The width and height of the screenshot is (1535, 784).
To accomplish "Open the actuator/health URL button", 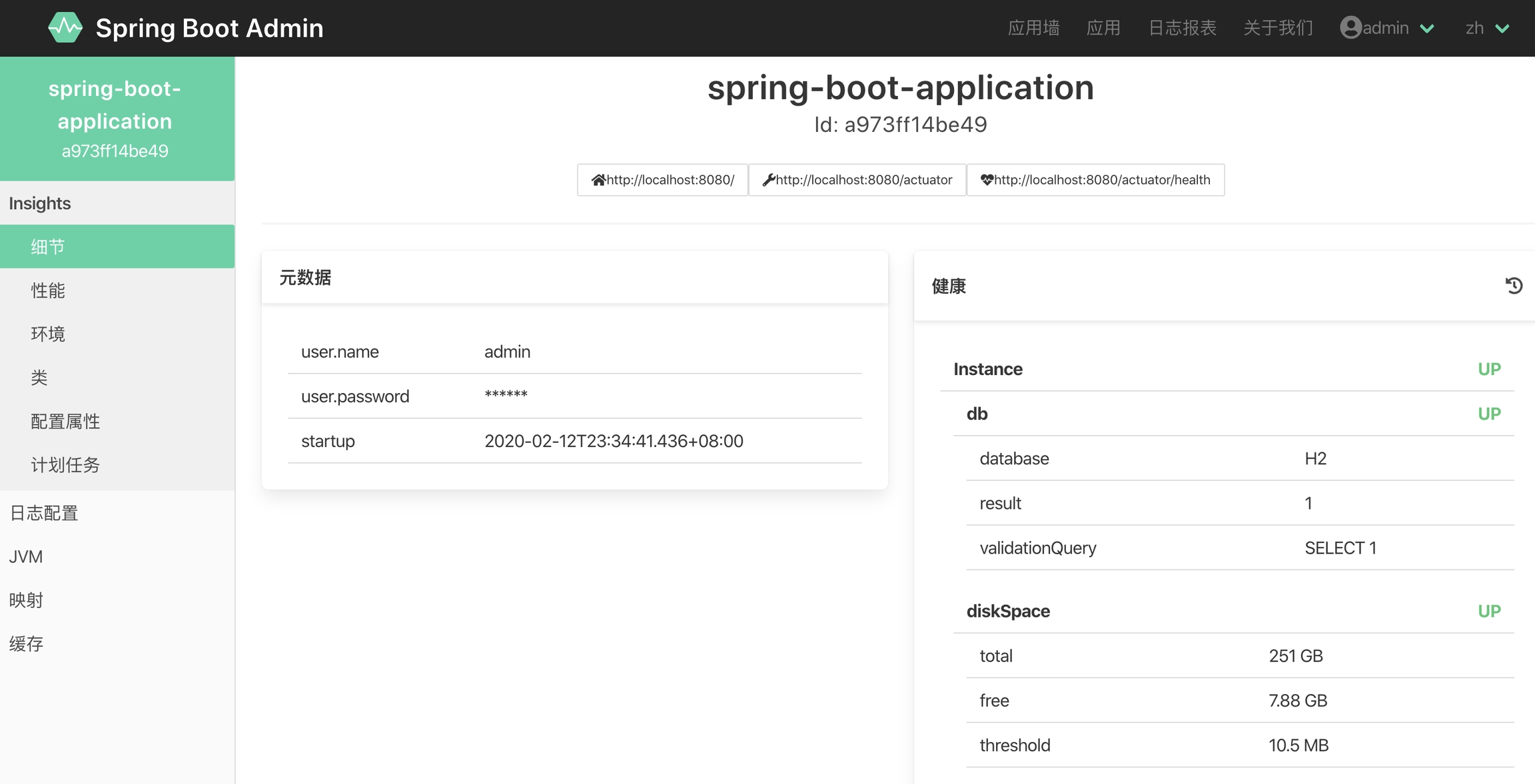I will click(x=1102, y=180).
